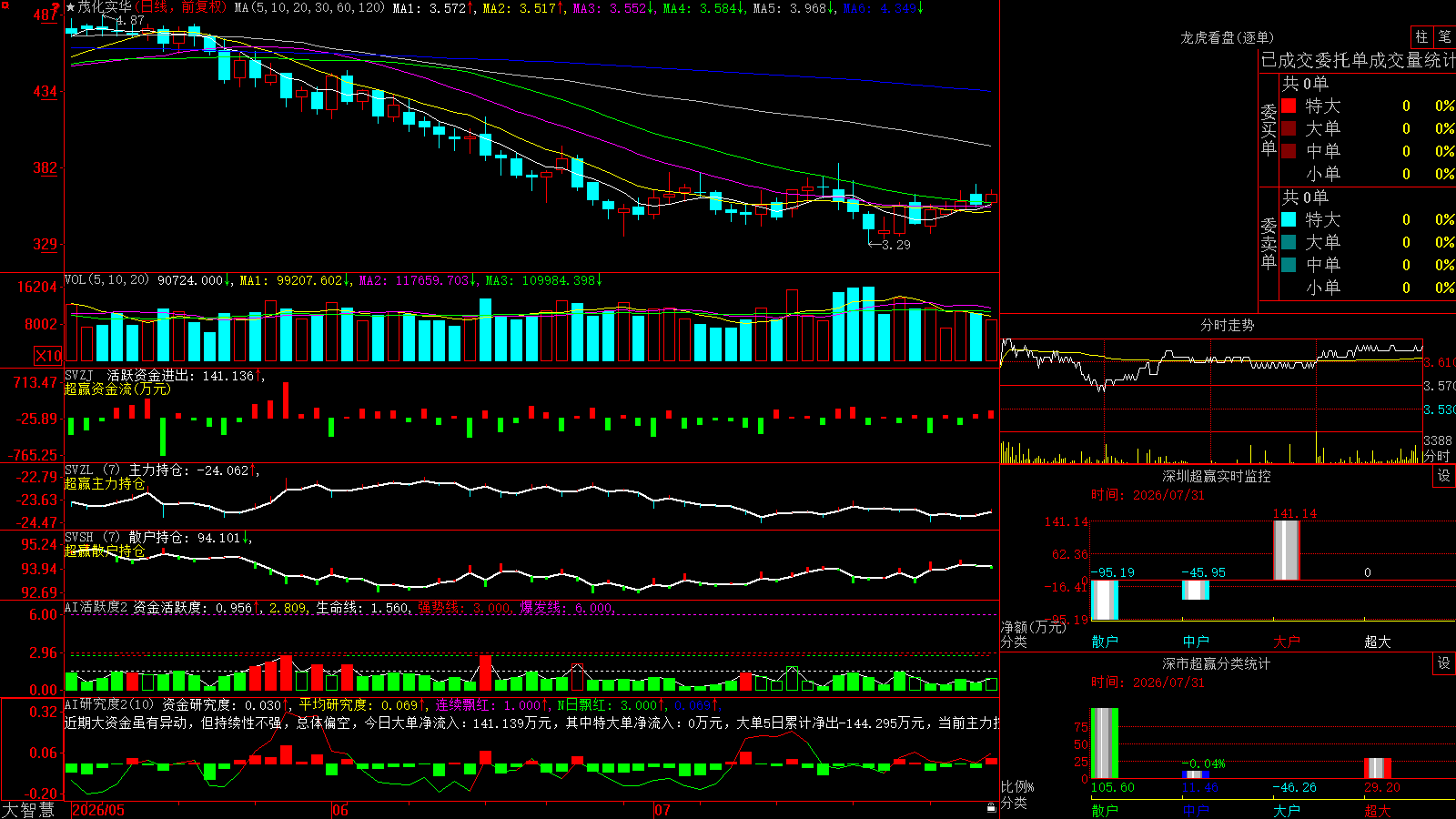
Task: Click the teal 委卖 中单 color swatch
Action: 1289,265
